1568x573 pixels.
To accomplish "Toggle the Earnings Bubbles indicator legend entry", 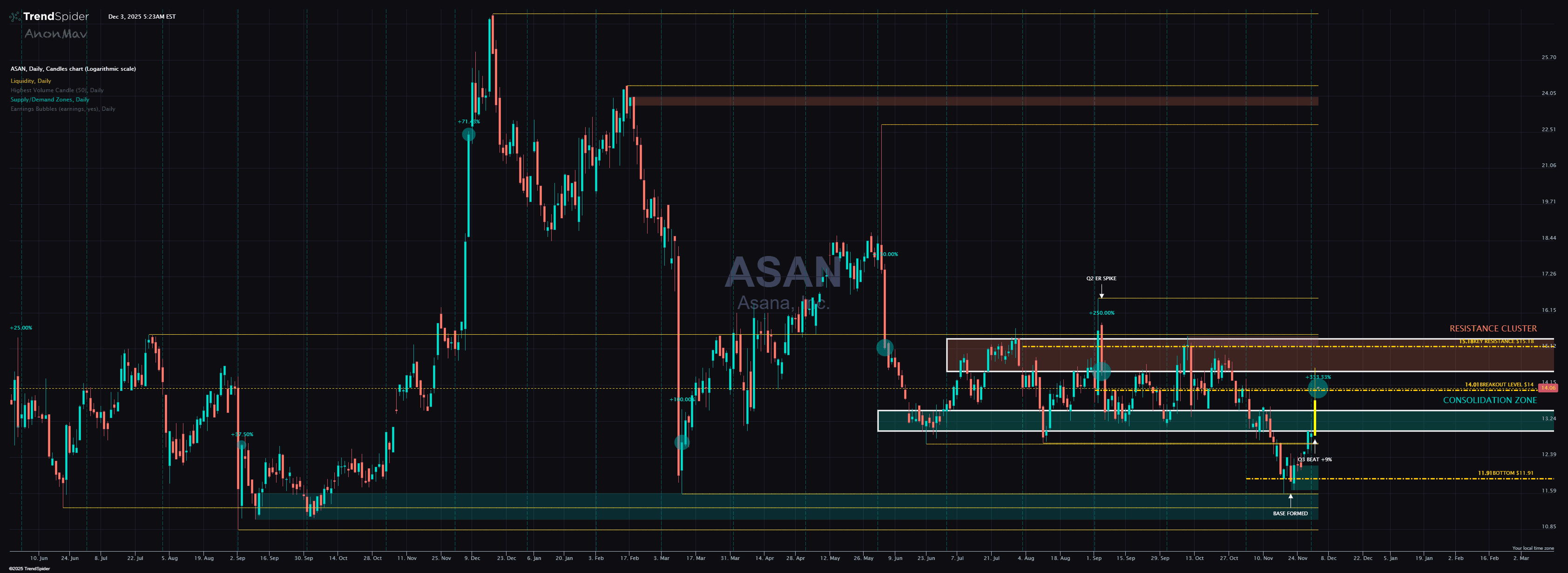I will pos(63,109).
